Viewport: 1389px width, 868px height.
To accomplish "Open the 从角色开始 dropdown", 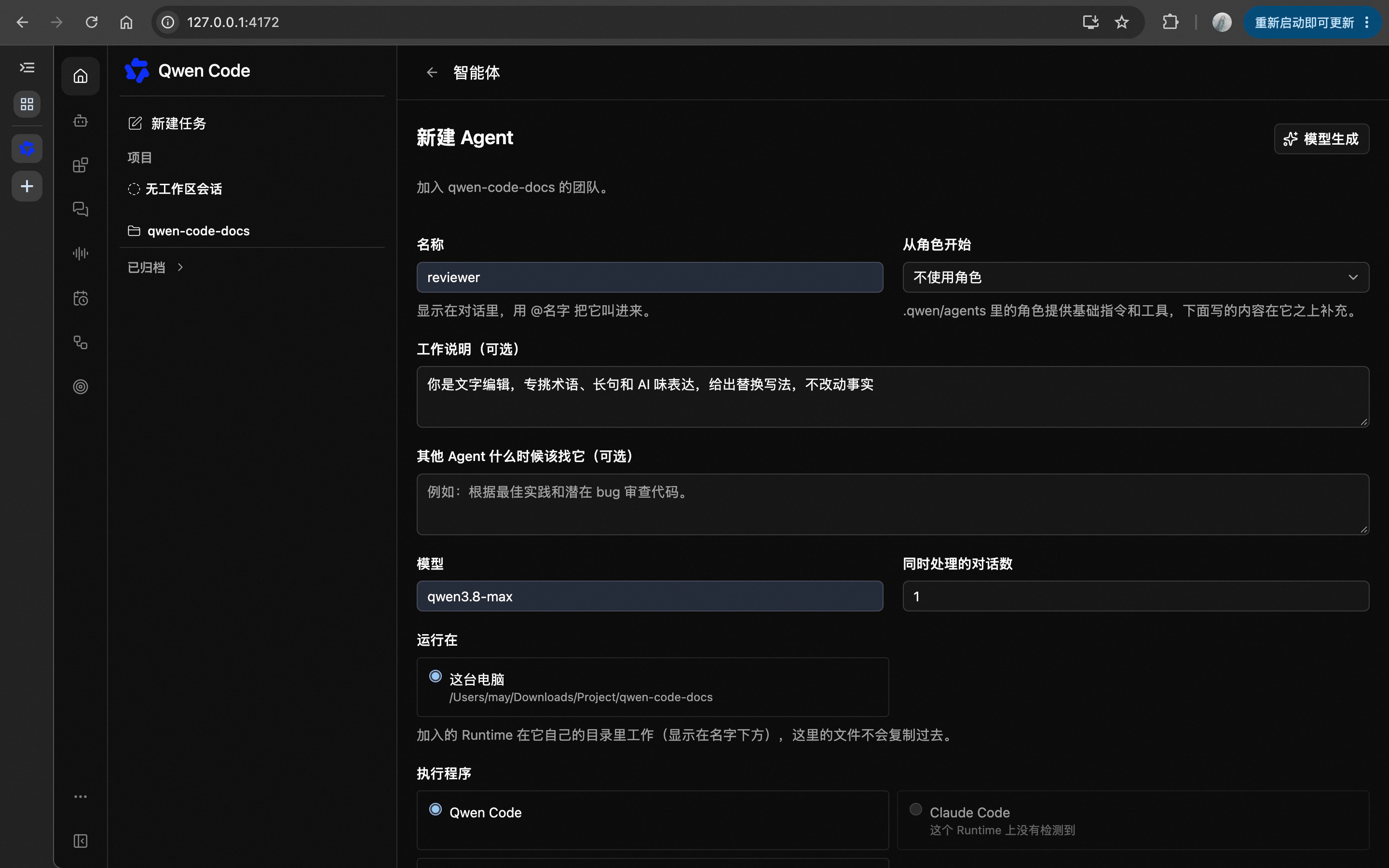I will click(1135, 277).
